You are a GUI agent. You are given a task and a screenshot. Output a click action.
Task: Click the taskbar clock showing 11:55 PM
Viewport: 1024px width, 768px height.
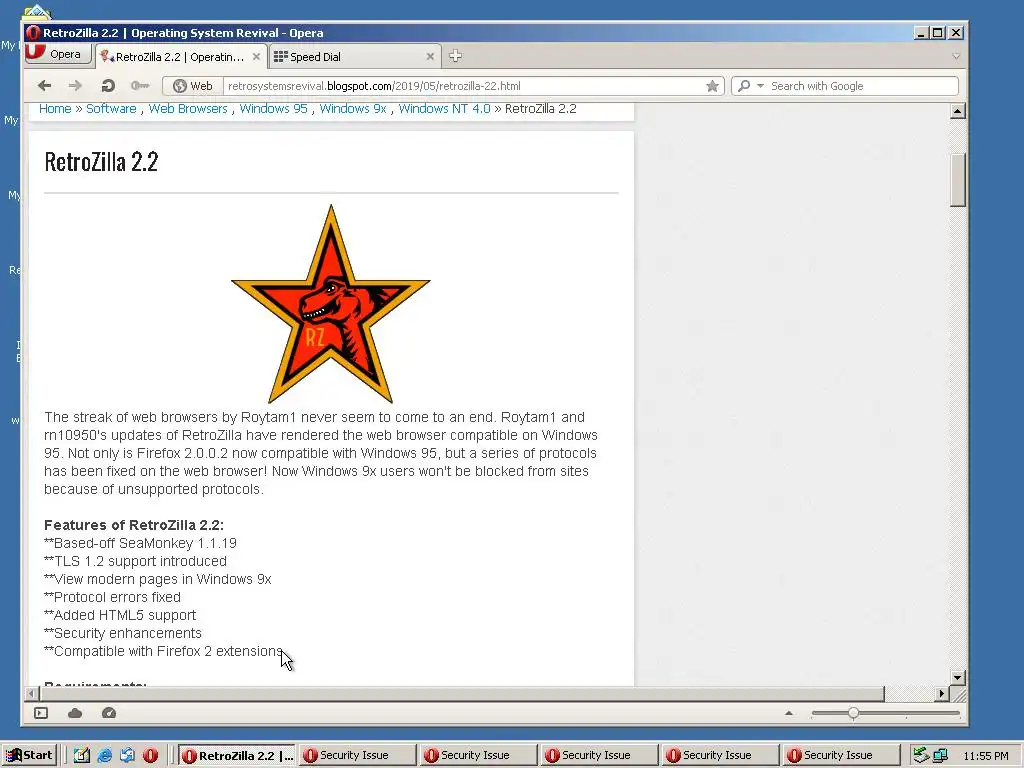[x=986, y=756]
